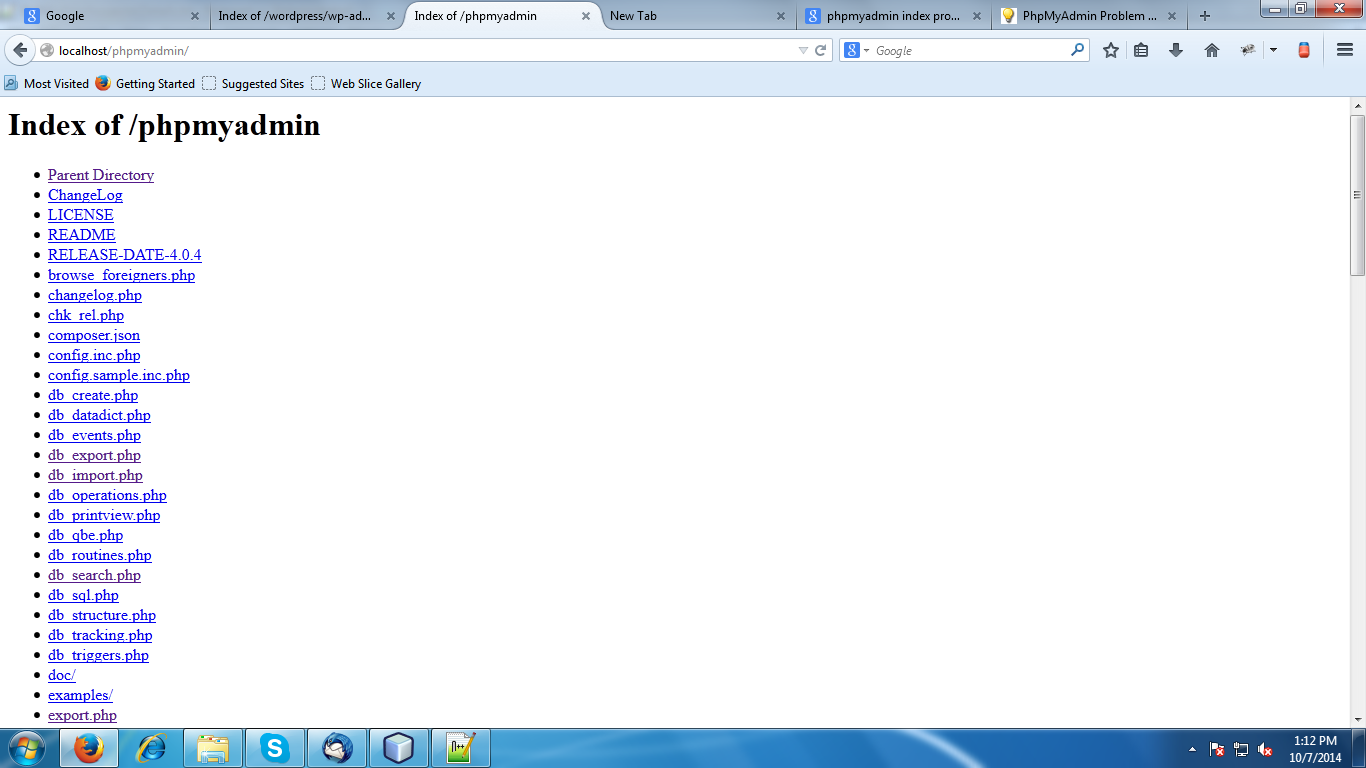Switch to phpmyadmin index pro tab
This screenshot has height=768, width=1366.
pyautogui.click(x=892, y=16)
